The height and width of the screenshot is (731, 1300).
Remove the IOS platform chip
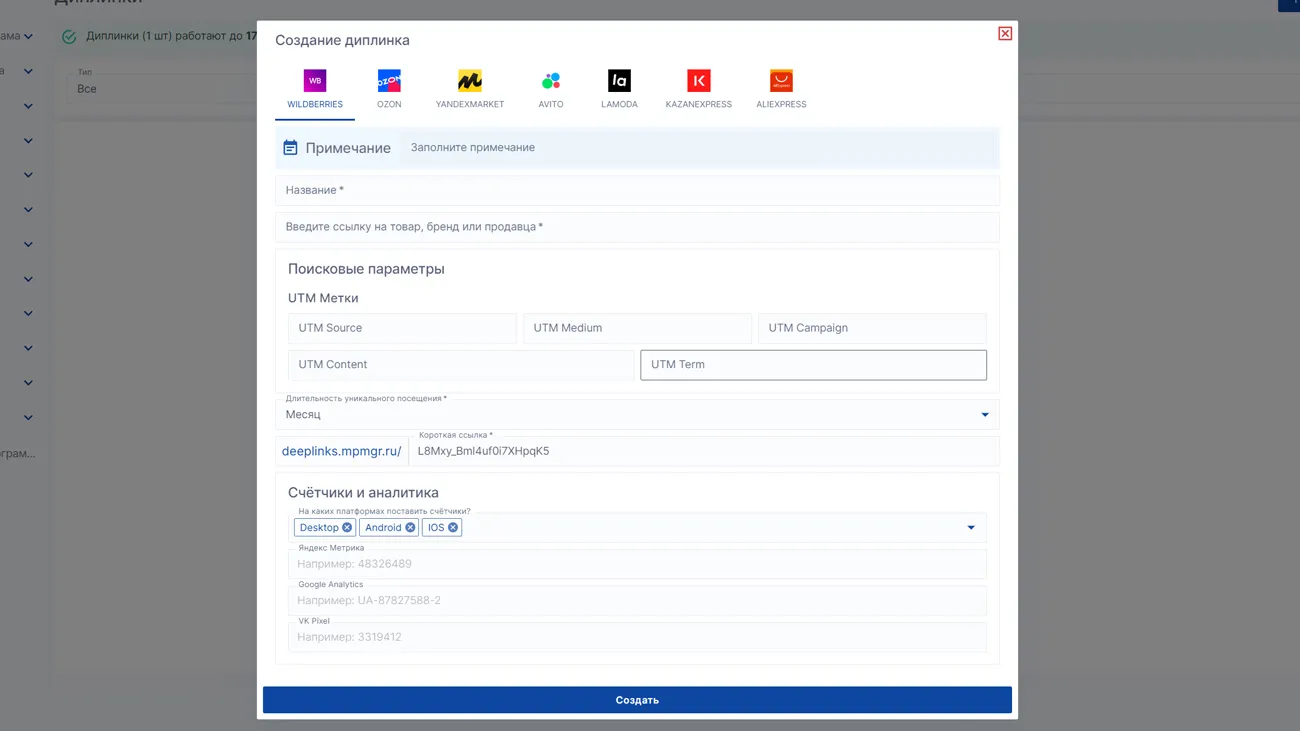pyautogui.click(x=453, y=528)
